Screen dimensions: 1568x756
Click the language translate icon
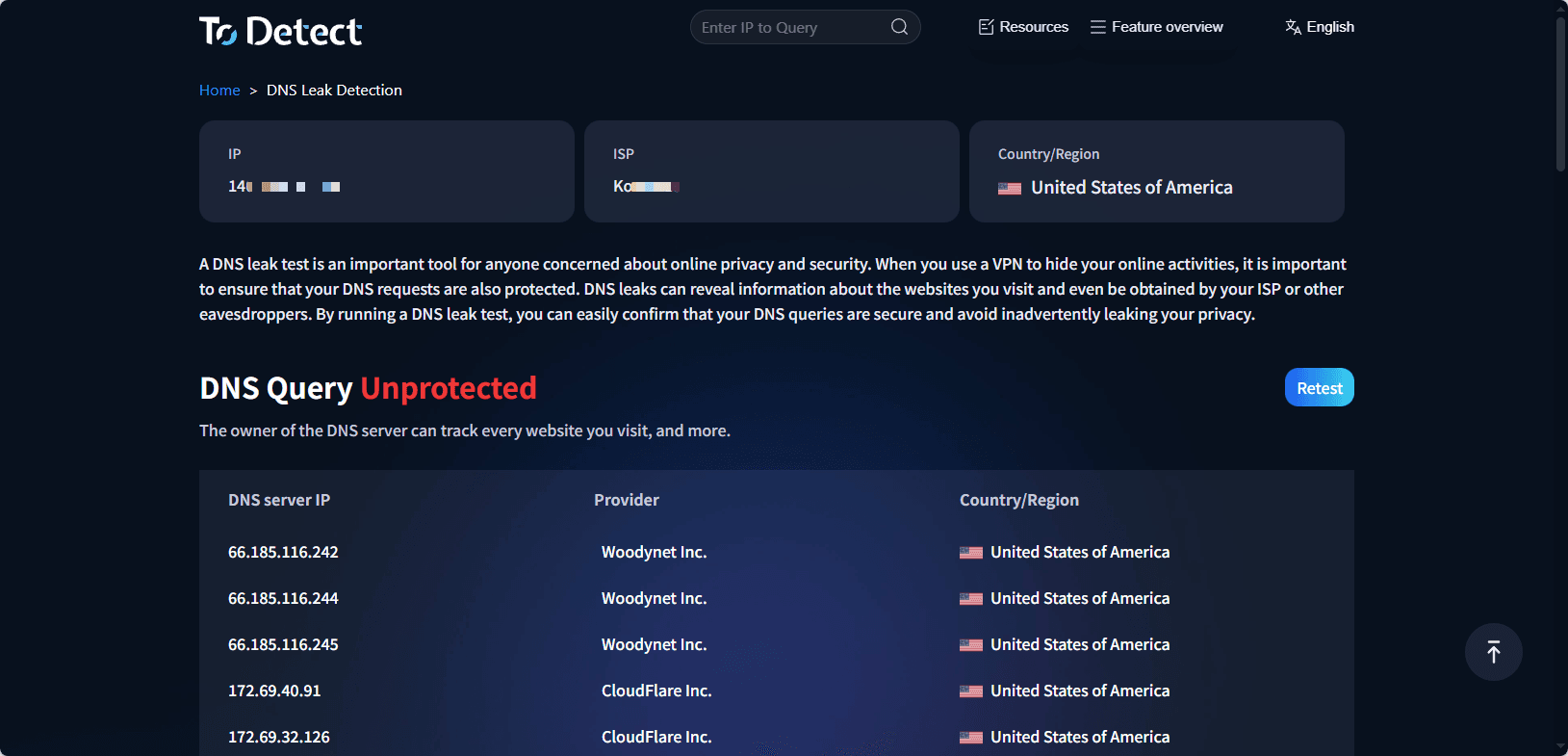[x=1293, y=27]
